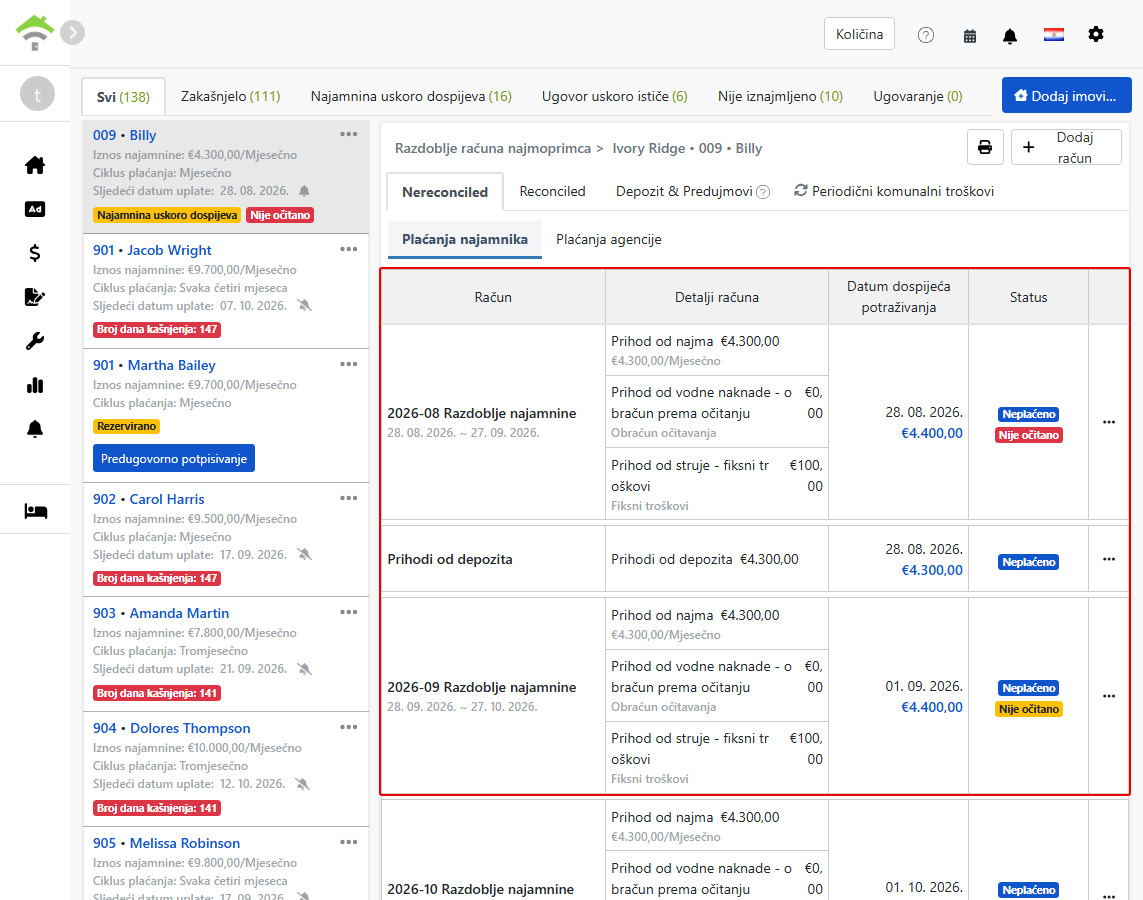Open the 902 • Carol Harris link
Image resolution: width=1143 pixels, height=900 pixels.
pyautogui.click(x=149, y=499)
